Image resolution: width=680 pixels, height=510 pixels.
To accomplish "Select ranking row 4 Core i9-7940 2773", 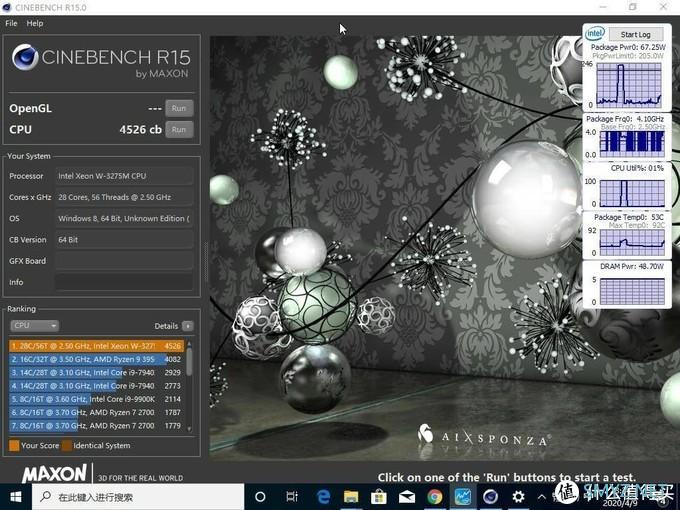I will 96,386.
